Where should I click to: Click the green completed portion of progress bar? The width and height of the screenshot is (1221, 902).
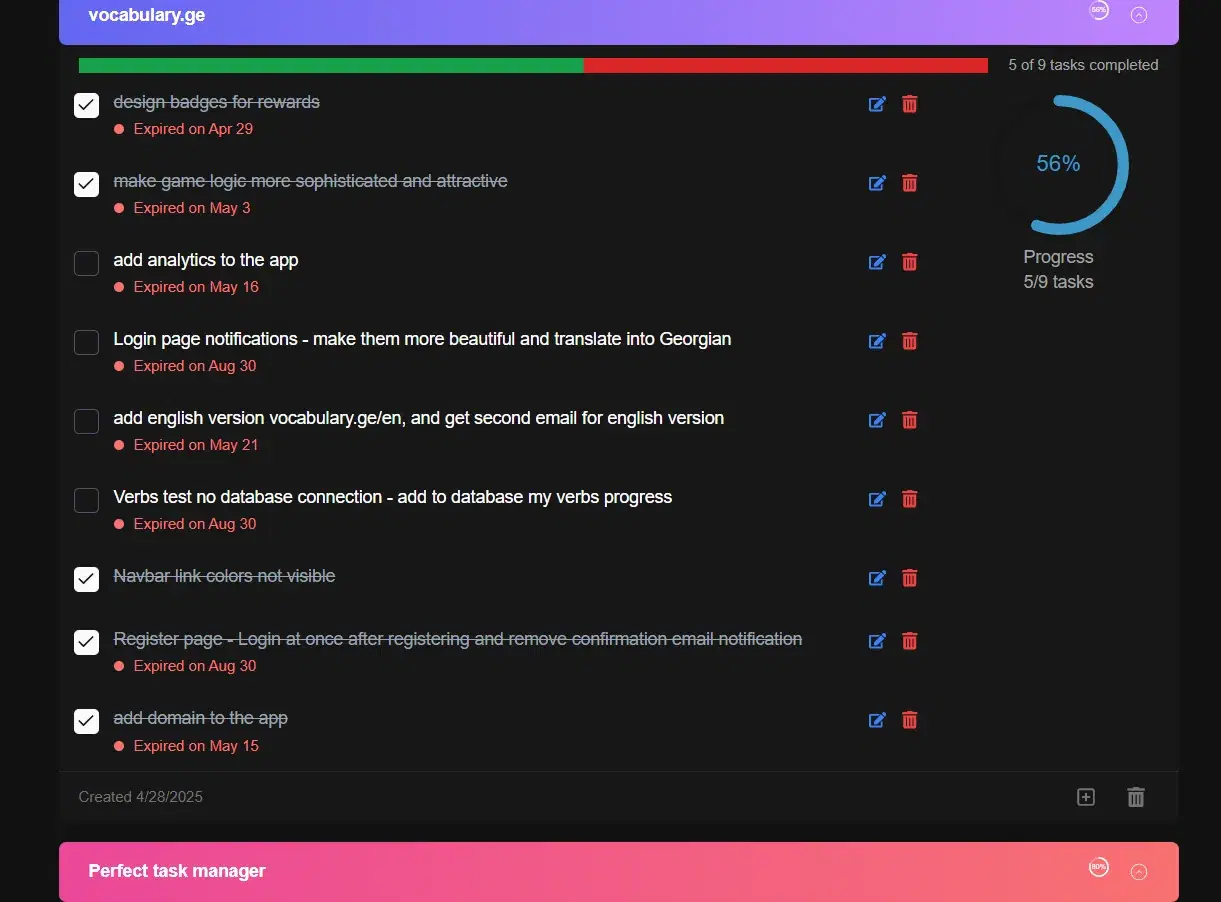tap(331, 65)
